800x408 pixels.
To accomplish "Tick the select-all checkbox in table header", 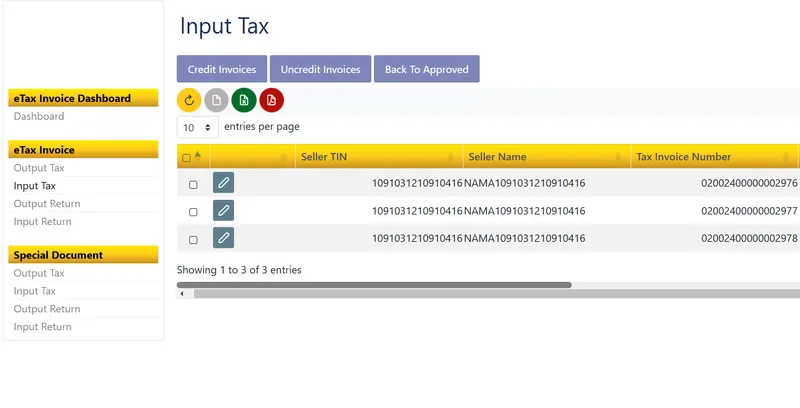I will click(x=187, y=158).
